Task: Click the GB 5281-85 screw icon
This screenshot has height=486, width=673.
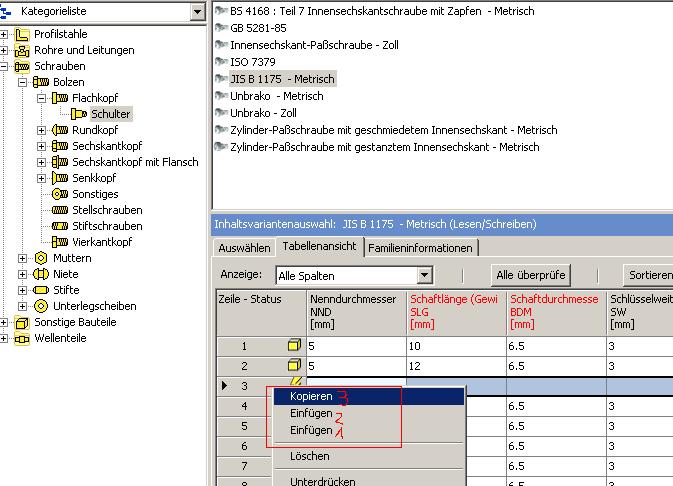Action: (221, 27)
